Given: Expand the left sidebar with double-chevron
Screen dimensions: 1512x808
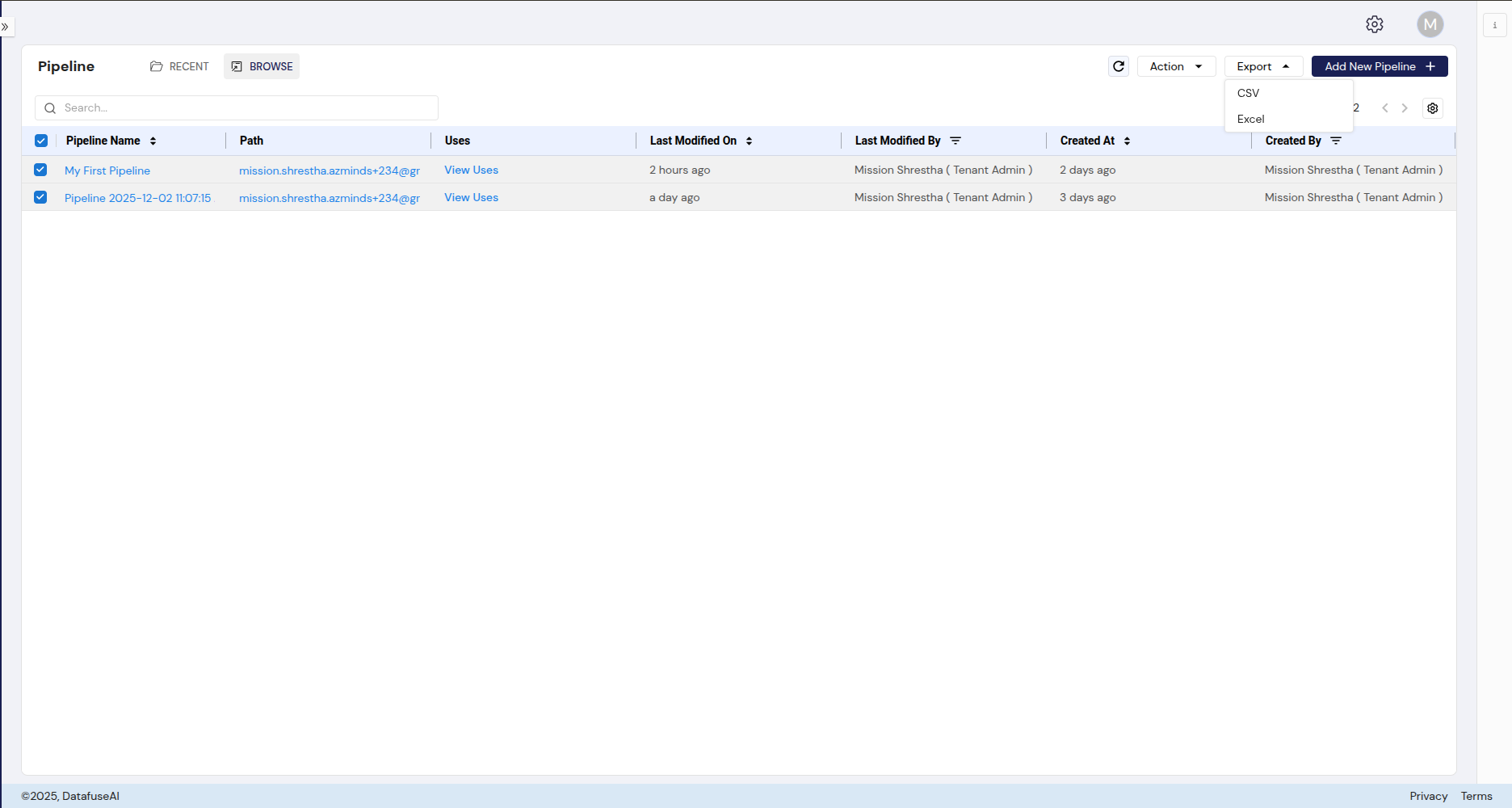Looking at the screenshot, I should (x=6, y=27).
